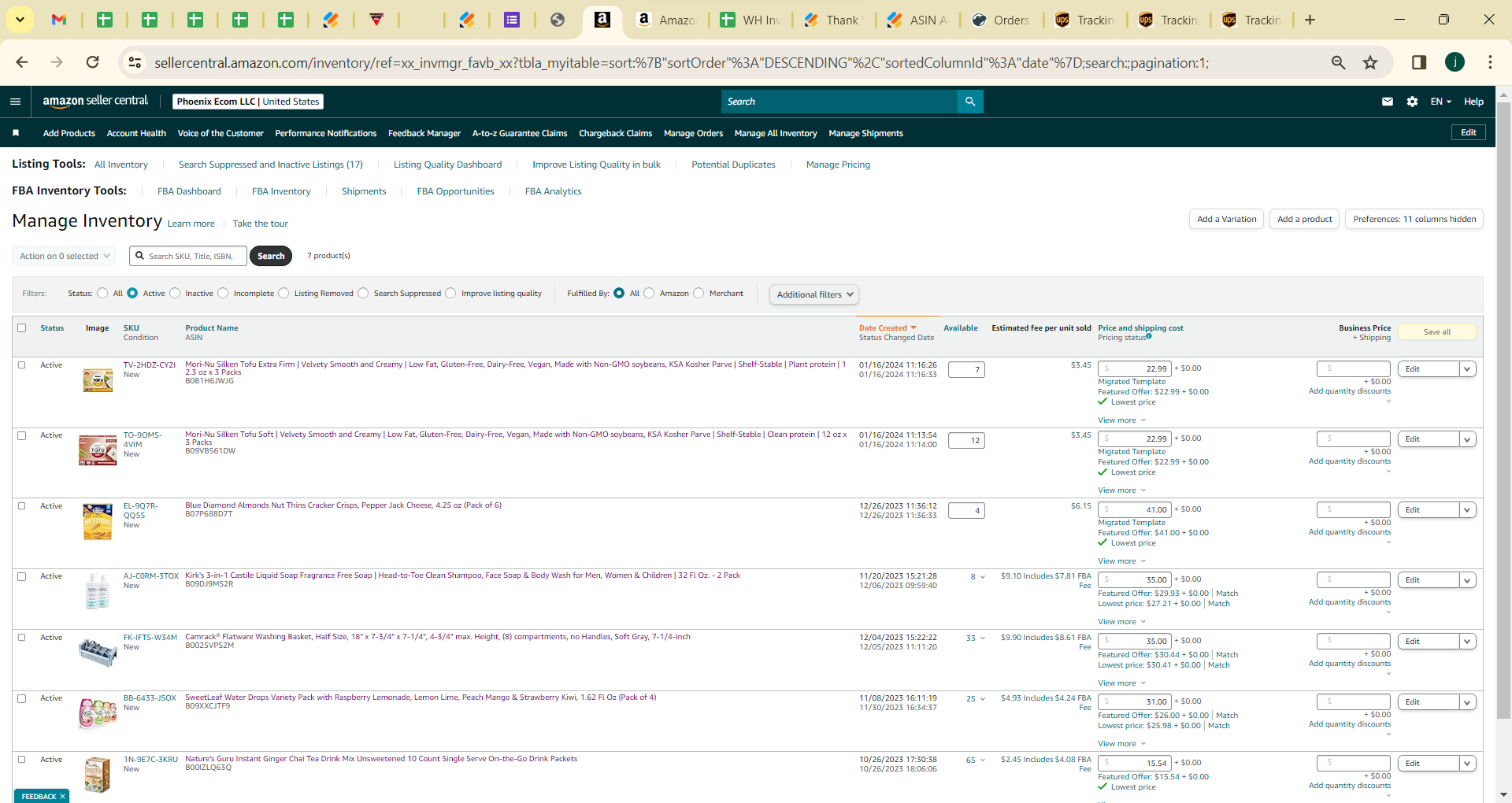
Task: Open the Account Health menu item
Action: (136, 133)
